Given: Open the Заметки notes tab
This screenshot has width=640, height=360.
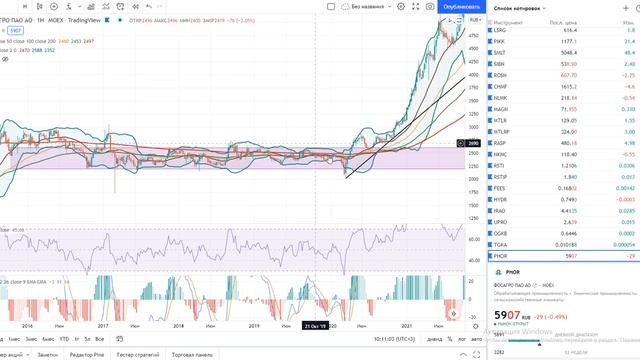Looking at the screenshot, I should 48,355.
